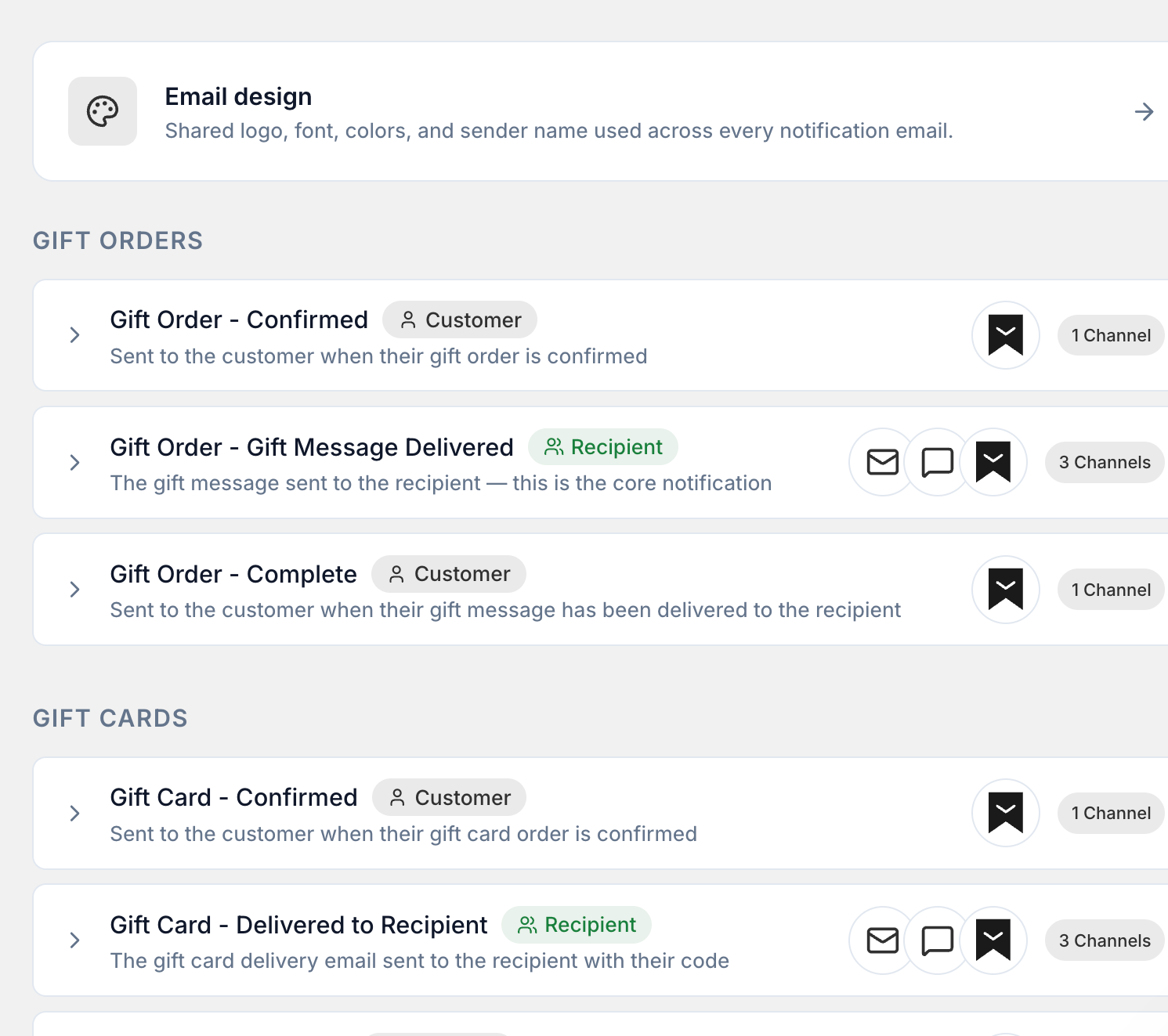The height and width of the screenshot is (1036, 1168).
Task: Click the arrow on Email design card
Action: 1144,112
